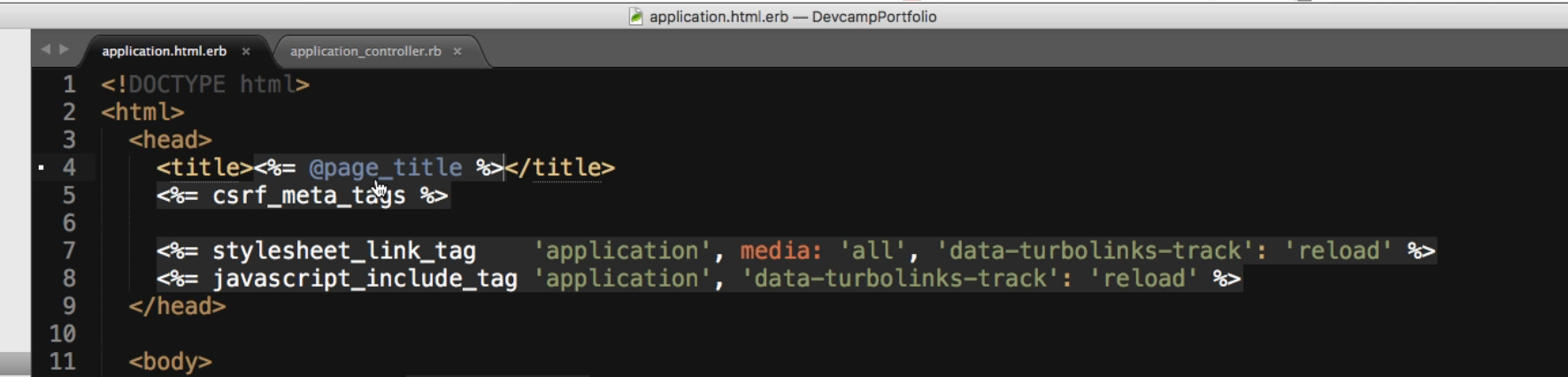The height and width of the screenshot is (377, 1568).
Task: Click the right tab navigation arrow
Action: coord(64,50)
